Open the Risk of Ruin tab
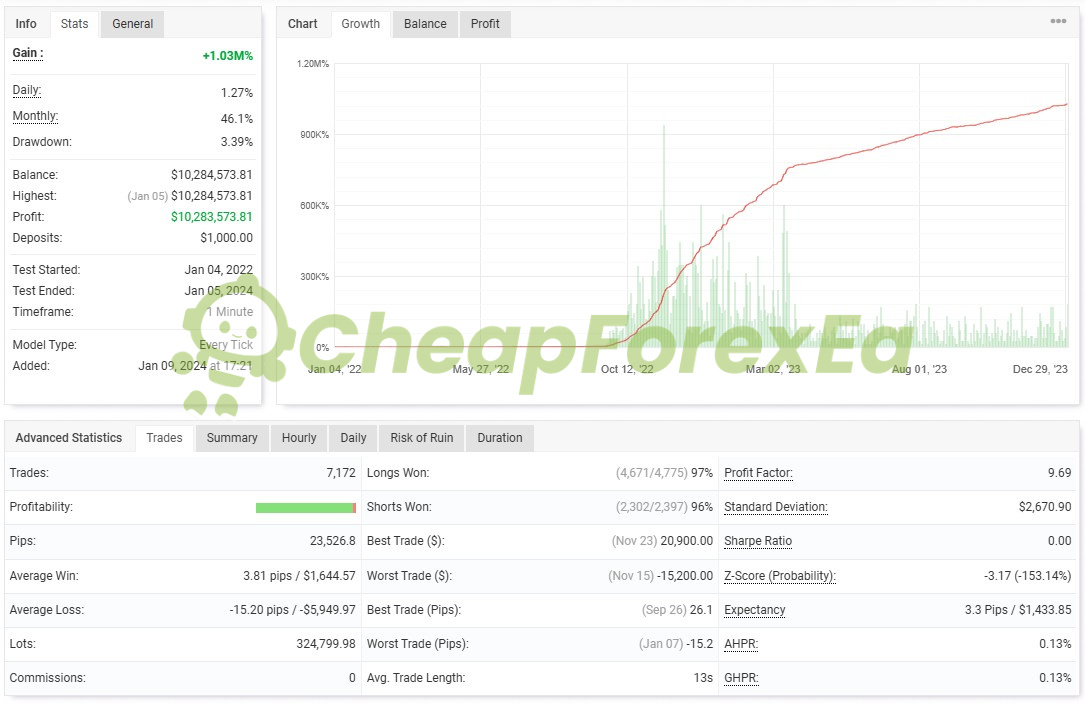This screenshot has width=1085, height=705. point(421,438)
